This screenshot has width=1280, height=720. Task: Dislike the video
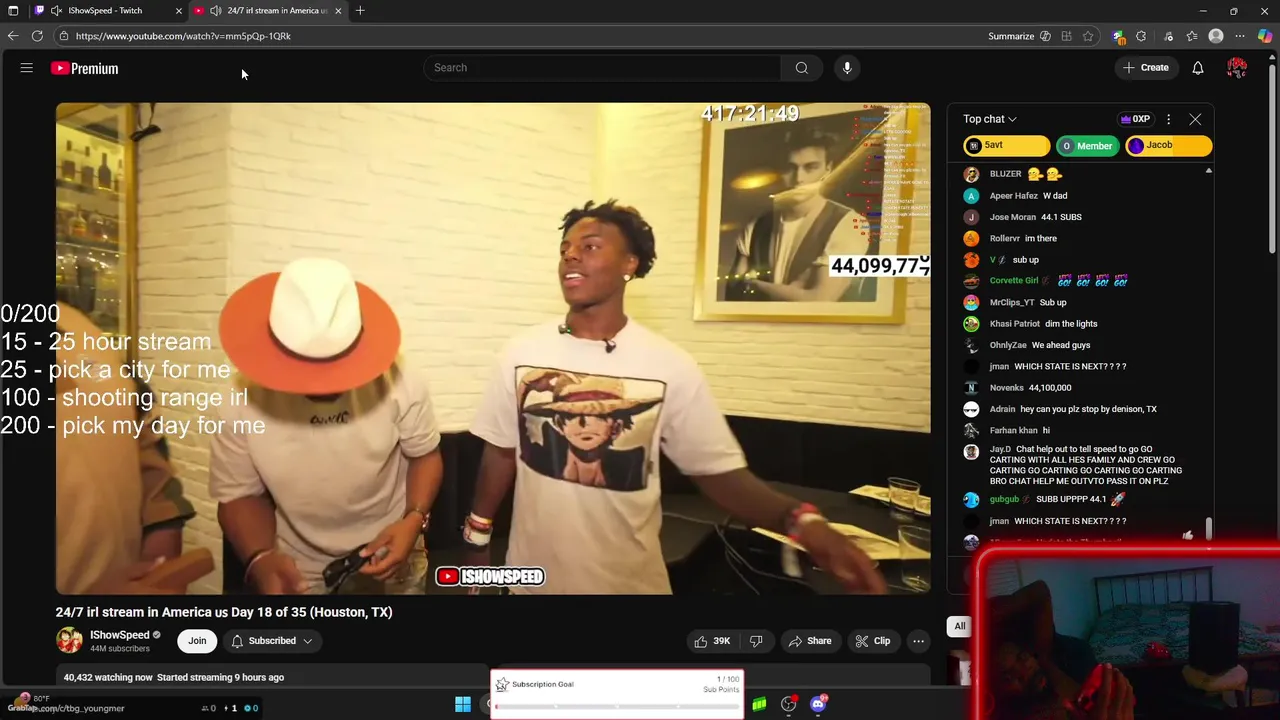(x=756, y=641)
